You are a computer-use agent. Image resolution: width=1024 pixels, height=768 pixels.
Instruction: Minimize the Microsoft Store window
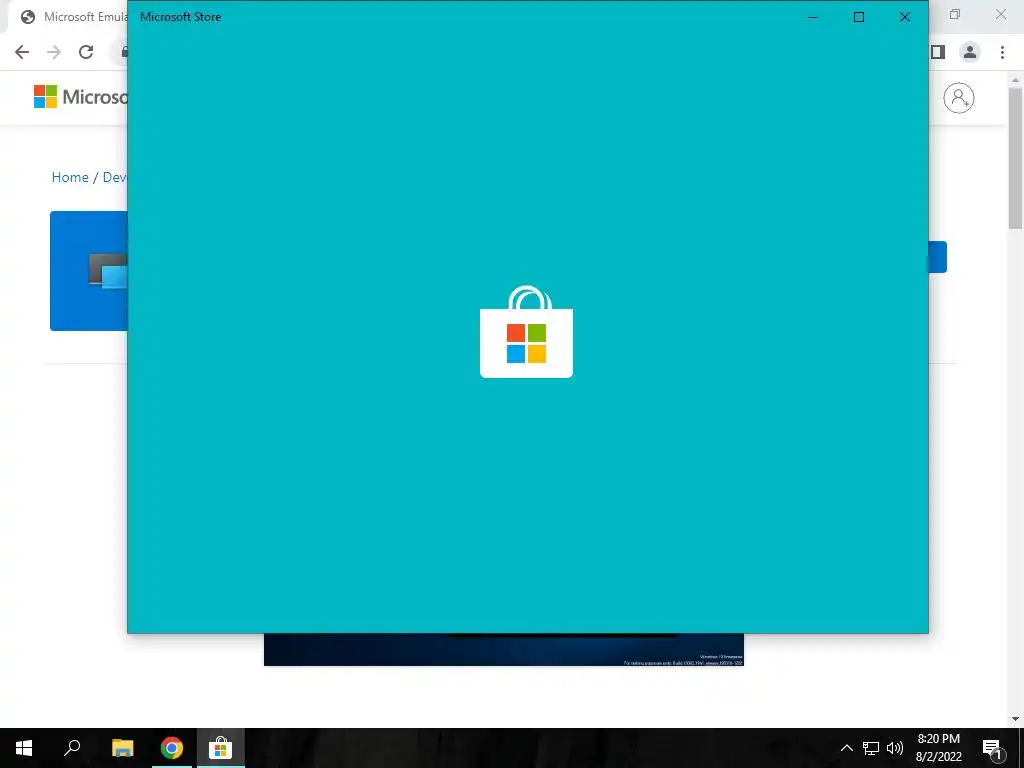point(813,17)
